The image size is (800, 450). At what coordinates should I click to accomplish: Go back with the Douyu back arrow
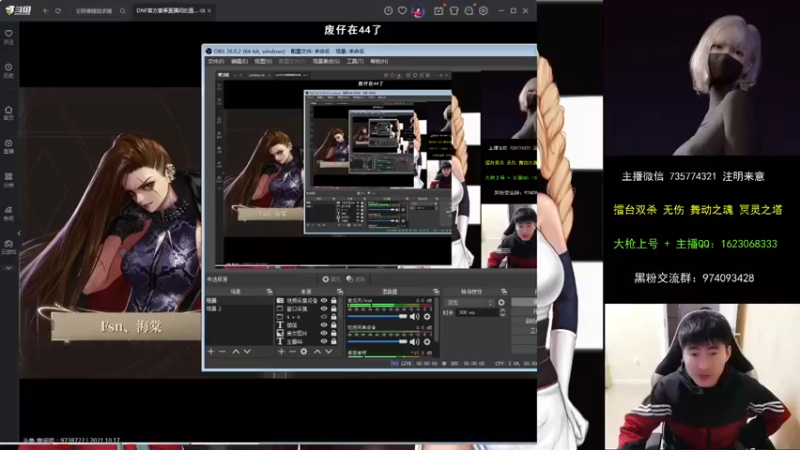point(45,11)
